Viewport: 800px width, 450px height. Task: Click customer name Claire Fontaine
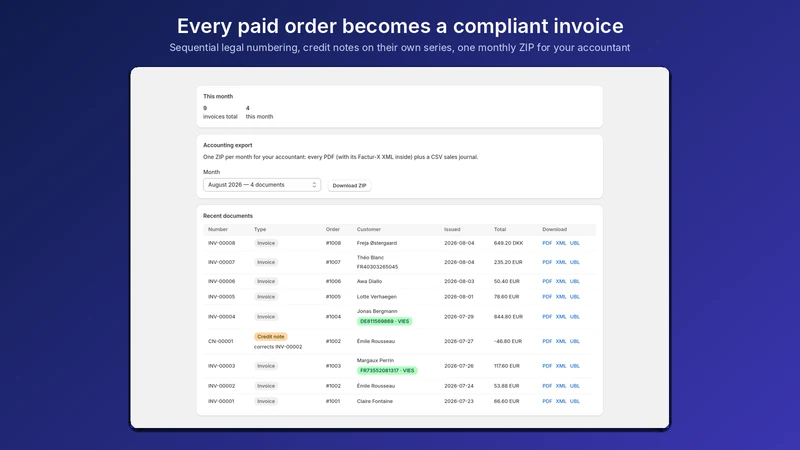(x=375, y=402)
